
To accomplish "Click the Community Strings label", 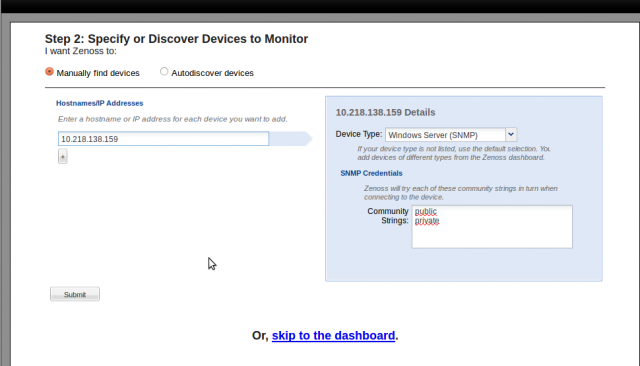I will pos(388,216).
